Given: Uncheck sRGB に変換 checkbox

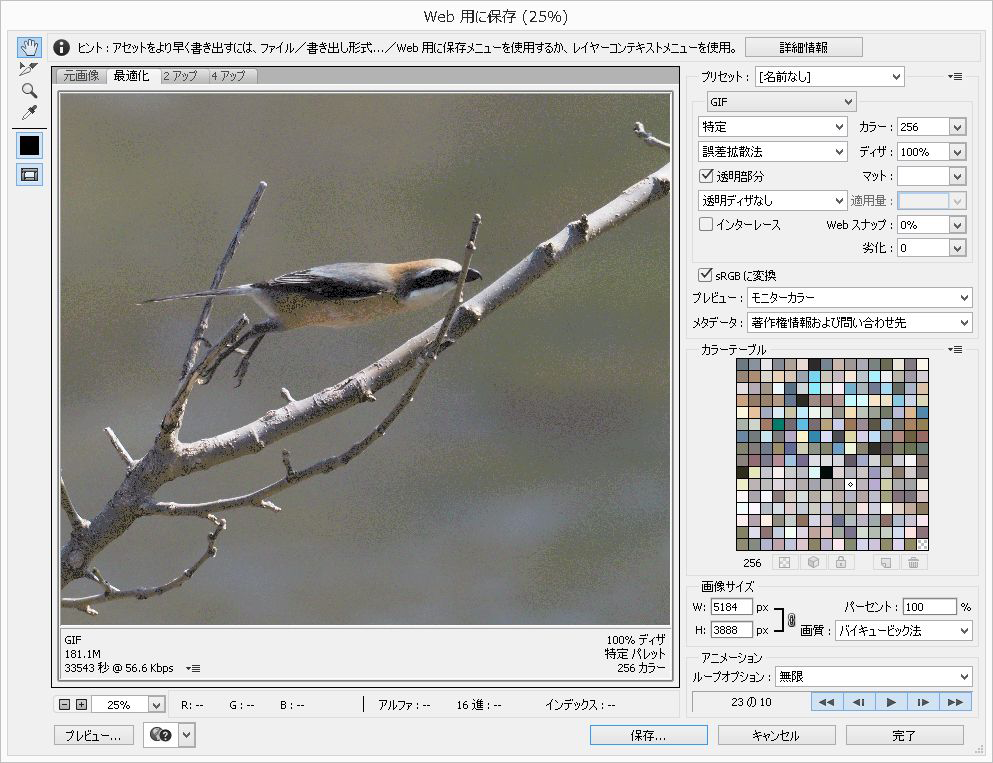Looking at the screenshot, I should click(706, 275).
